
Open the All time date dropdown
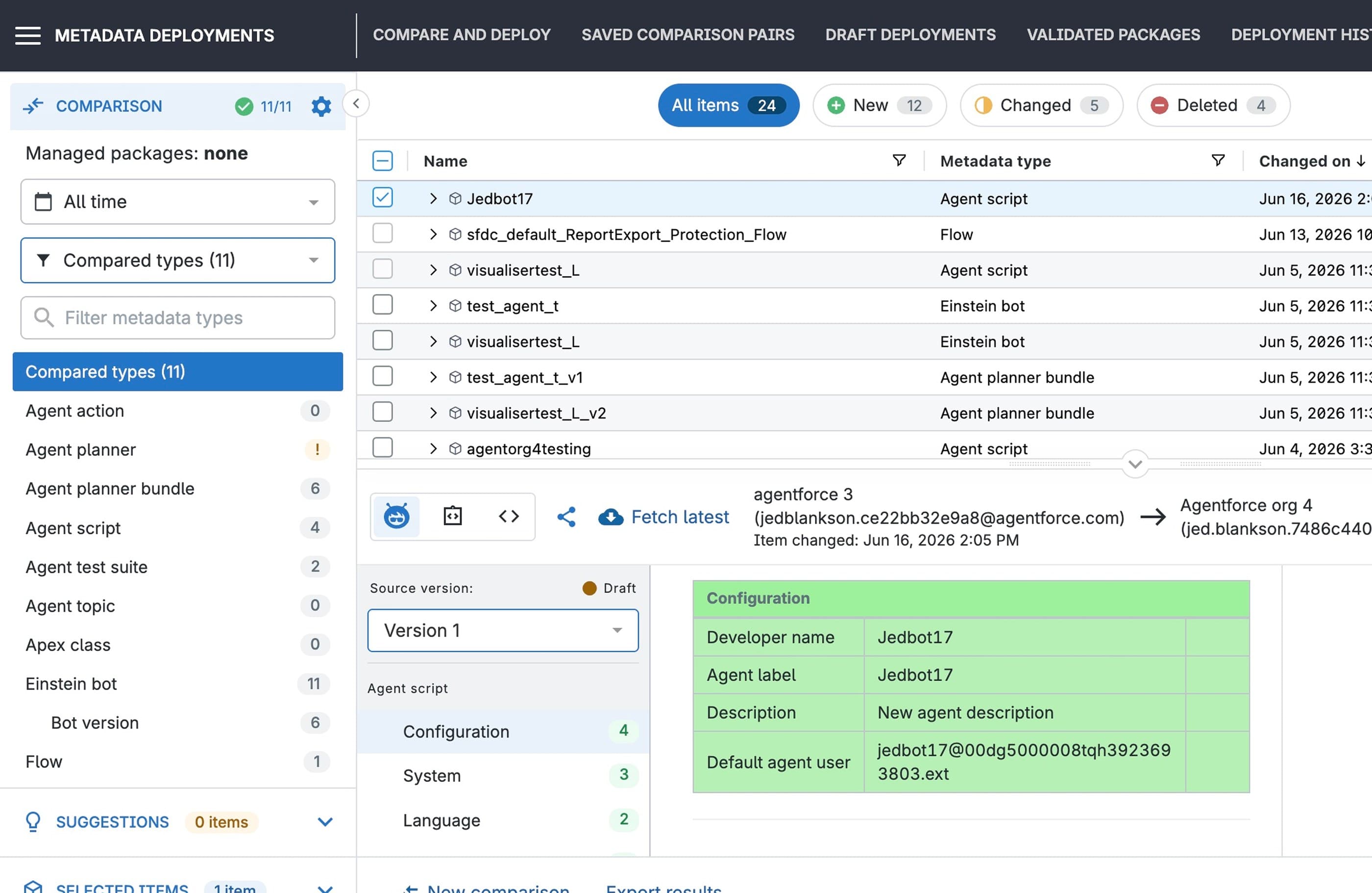[177, 202]
